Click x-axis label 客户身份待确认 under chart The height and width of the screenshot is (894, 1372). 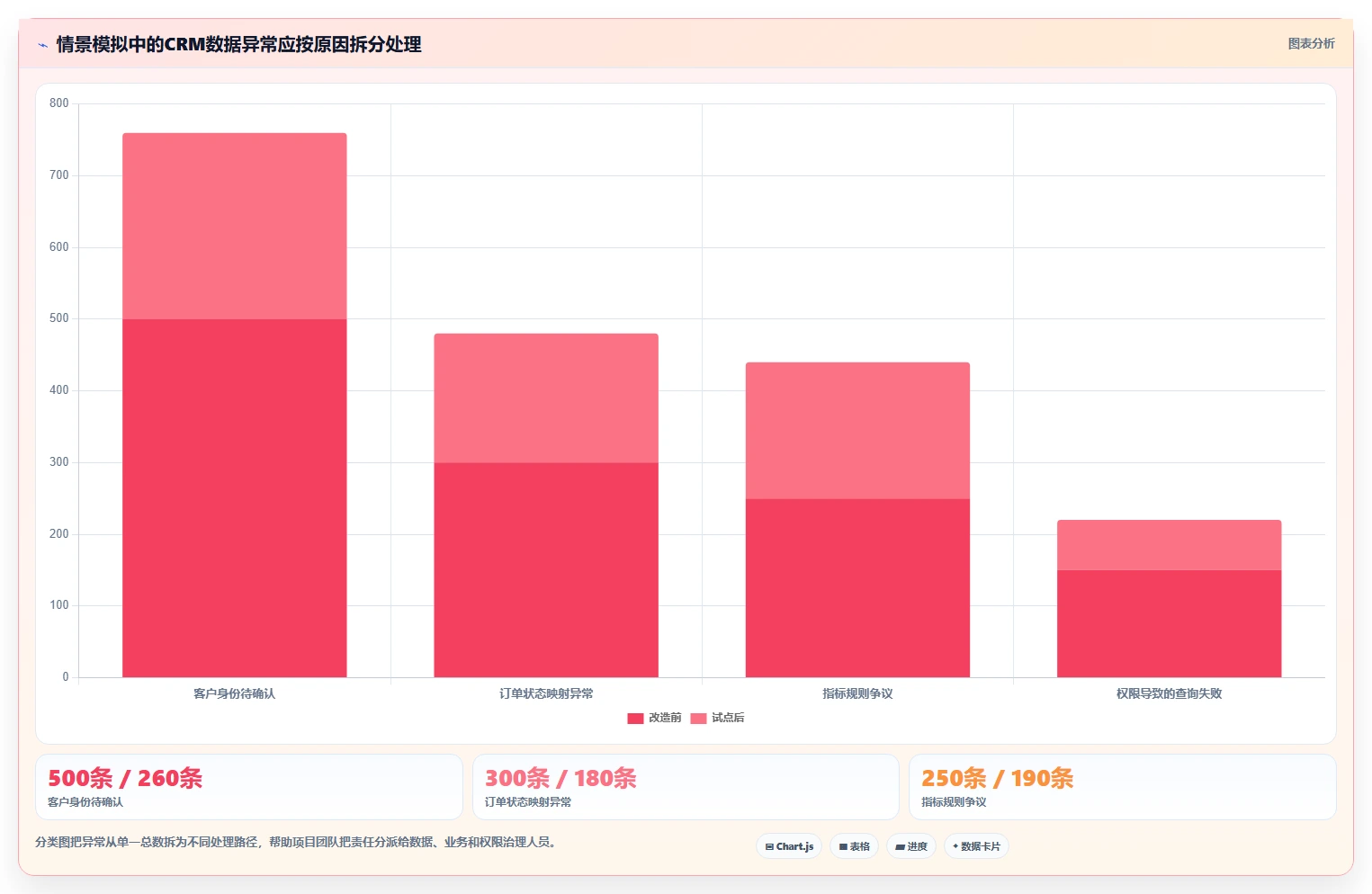tap(235, 693)
